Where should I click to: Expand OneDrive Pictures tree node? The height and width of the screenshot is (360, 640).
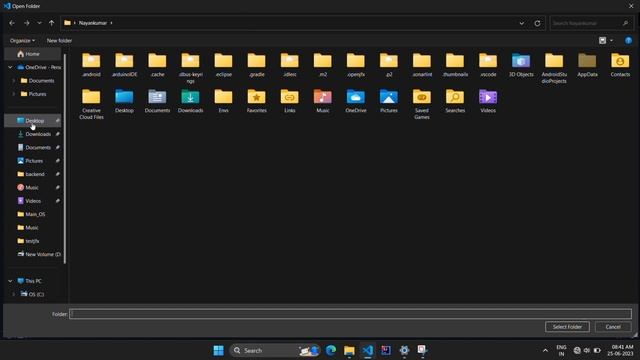[x=14, y=94]
